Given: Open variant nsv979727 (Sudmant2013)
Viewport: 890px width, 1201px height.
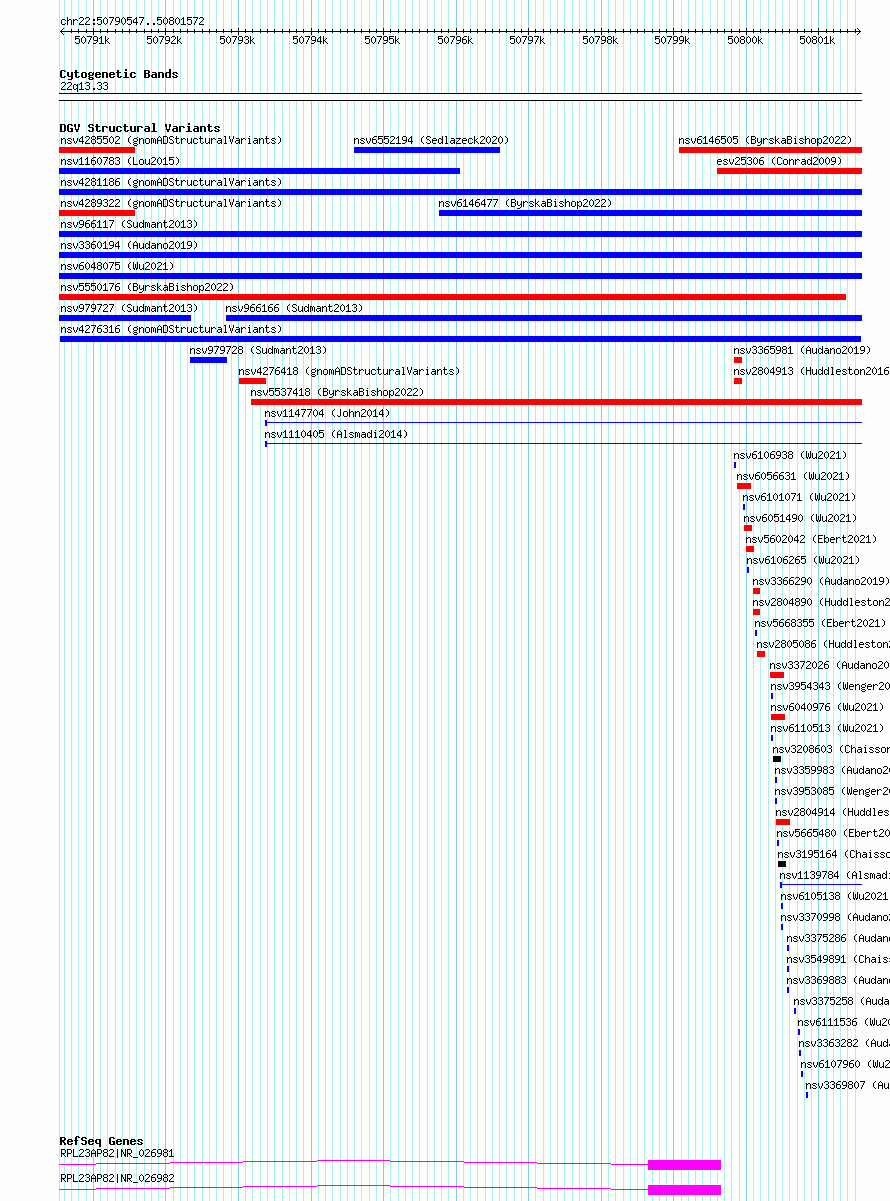Looking at the screenshot, I should click(x=129, y=308).
